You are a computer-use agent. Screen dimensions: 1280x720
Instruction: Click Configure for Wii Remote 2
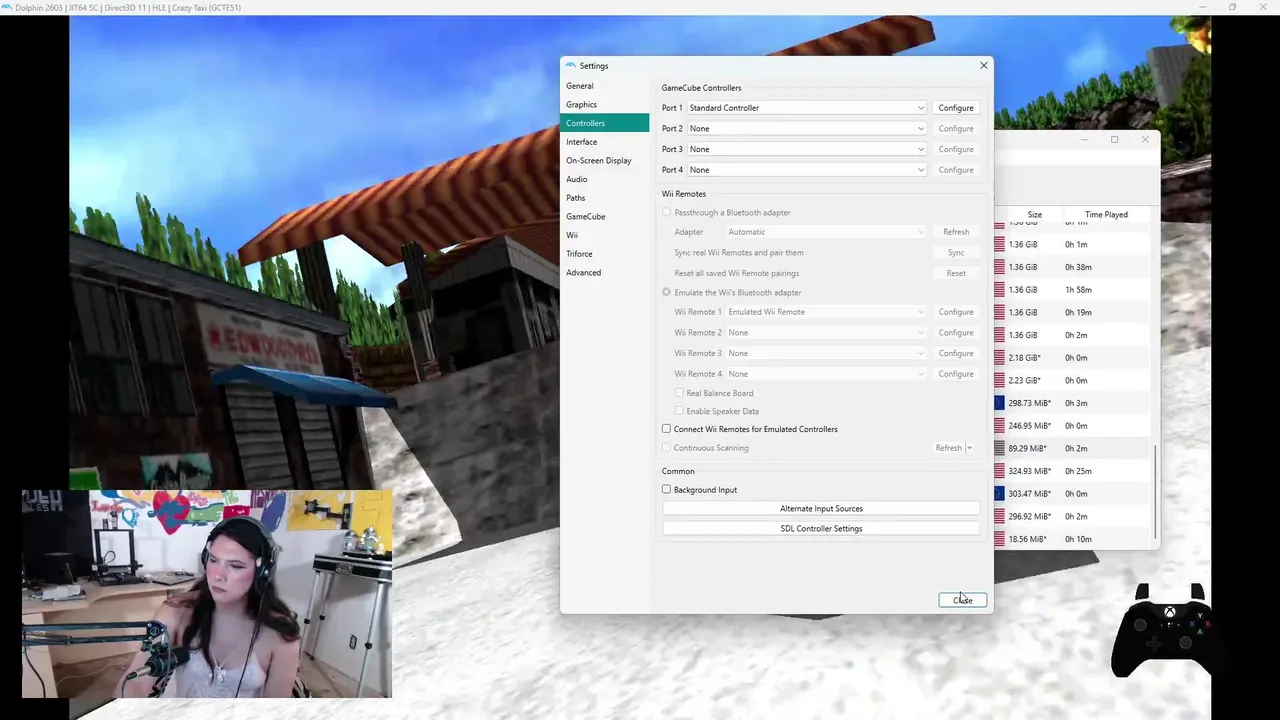pos(956,332)
